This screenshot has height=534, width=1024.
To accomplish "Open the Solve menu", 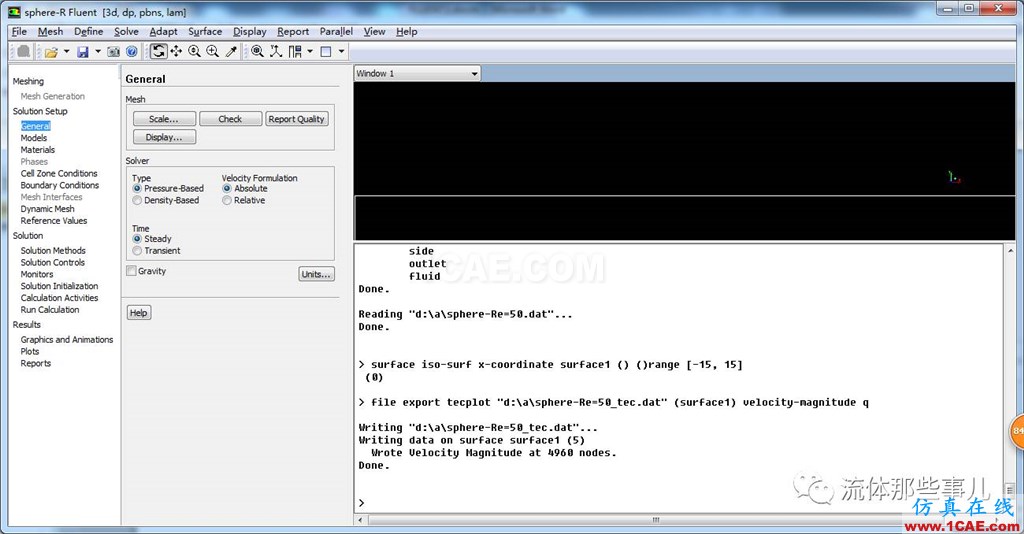I will click(126, 31).
